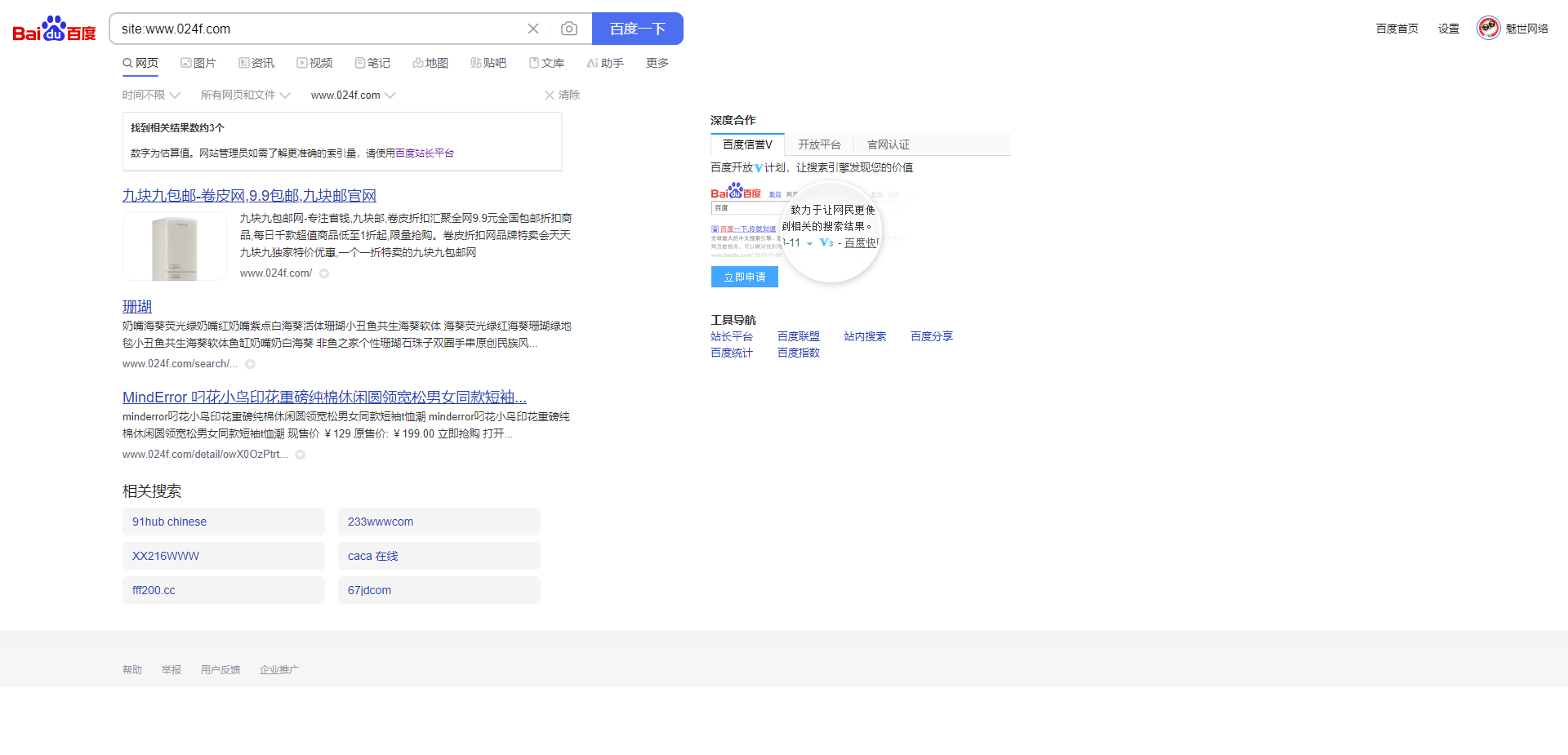Open the 设置 menu

pyautogui.click(x=1449, y=29)
